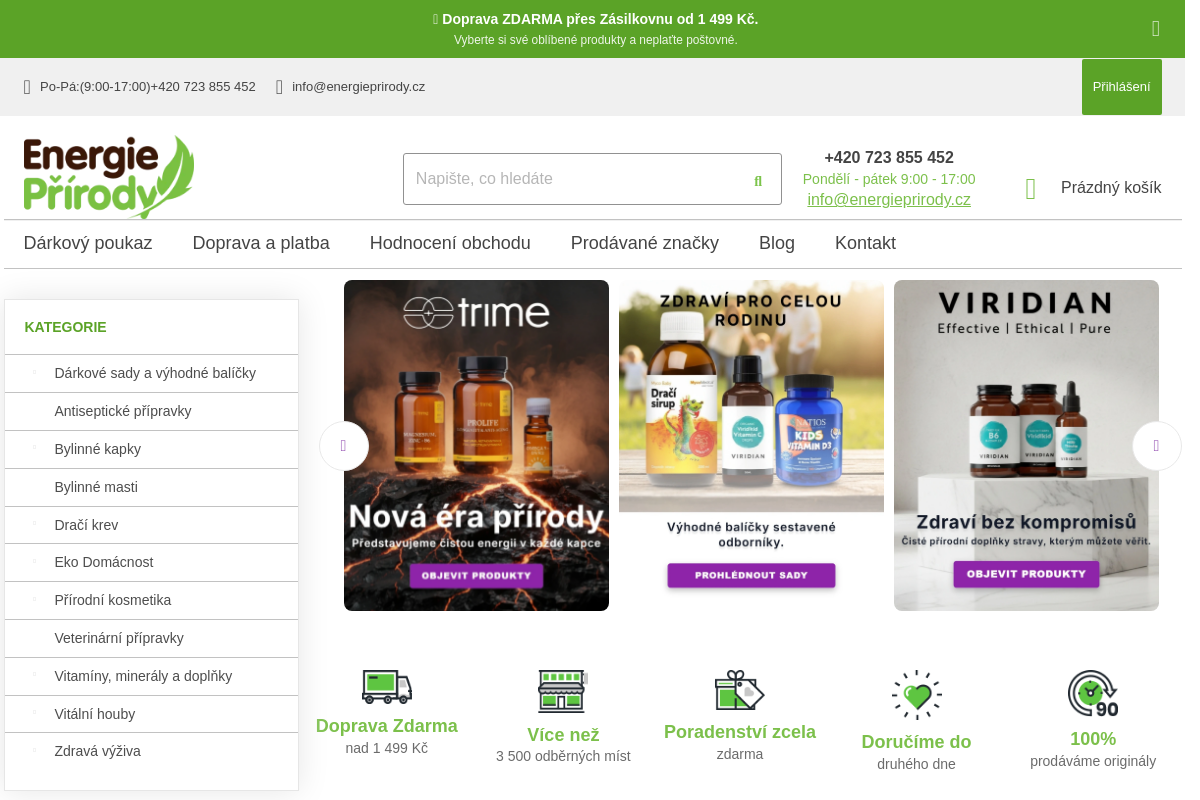1200x800 pixels.
Task: Click the Energie Přírody logo
Action: tap(108, 177)
